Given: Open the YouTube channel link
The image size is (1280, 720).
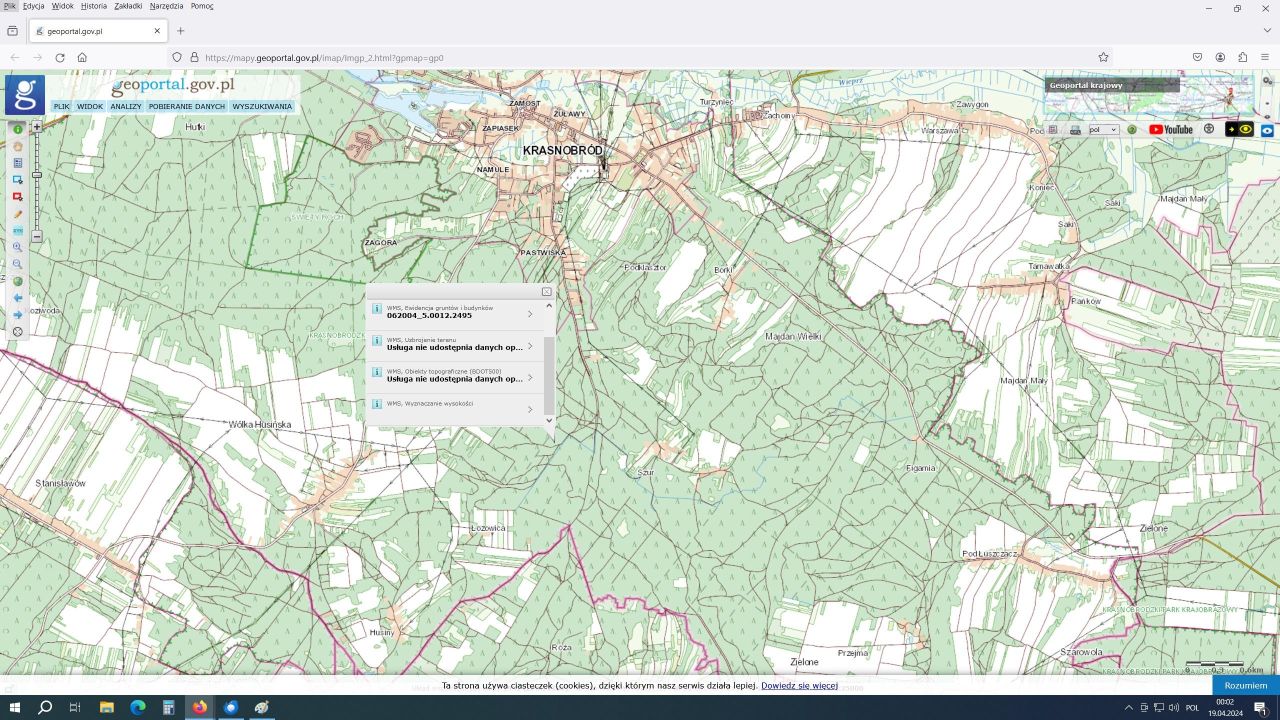Looking at the screenshot, I should pyautogui.click(x=1171, y=130).
